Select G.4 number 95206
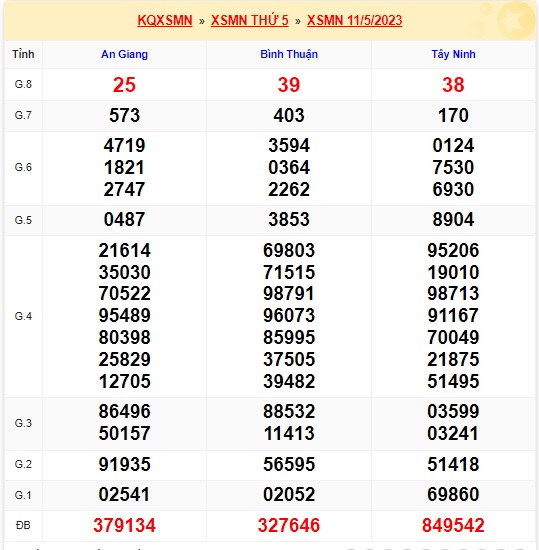Screen dimensions: 539x550 click(x=453, y=250)
